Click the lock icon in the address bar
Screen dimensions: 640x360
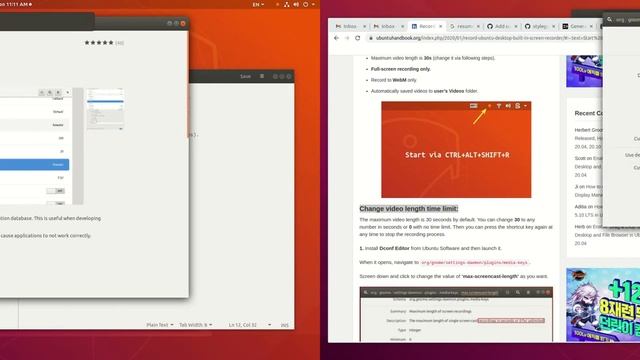(x=371, y=38)
